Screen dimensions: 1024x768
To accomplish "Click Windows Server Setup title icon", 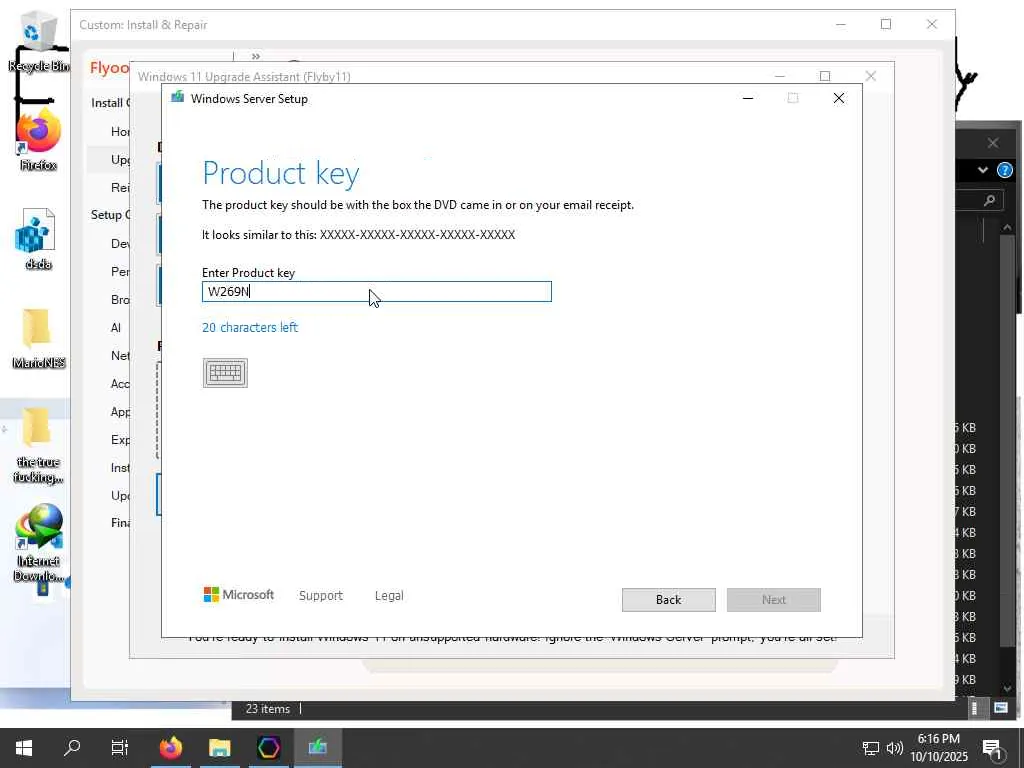I will point(177,98).
